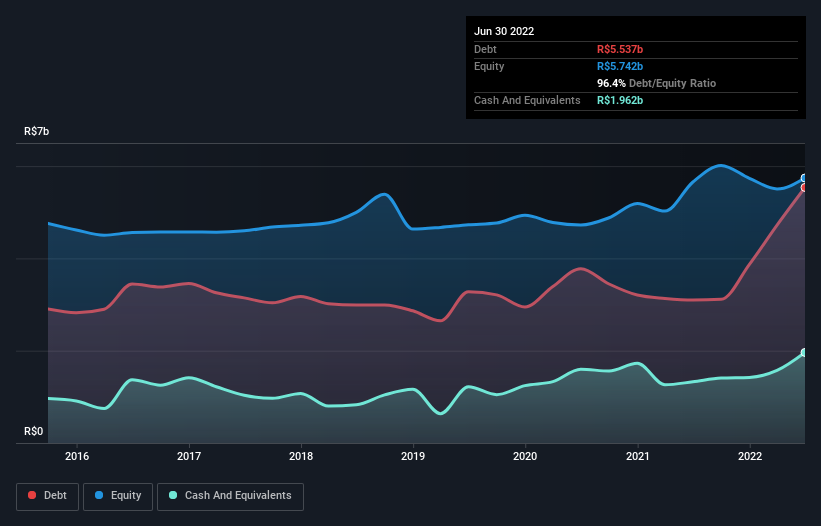This screenshot has width=821, height=526.
Task: Toggle the Cash And Equivalents legend series
Action: click(x=230, y=496)
